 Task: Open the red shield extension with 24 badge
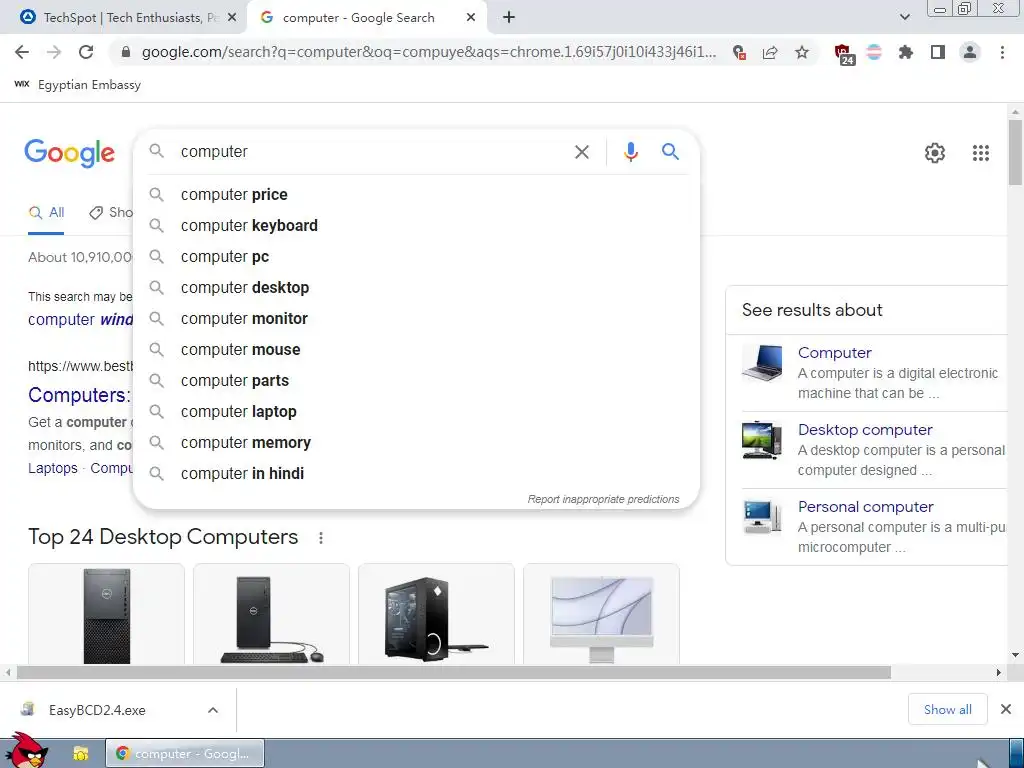(844, 54)
